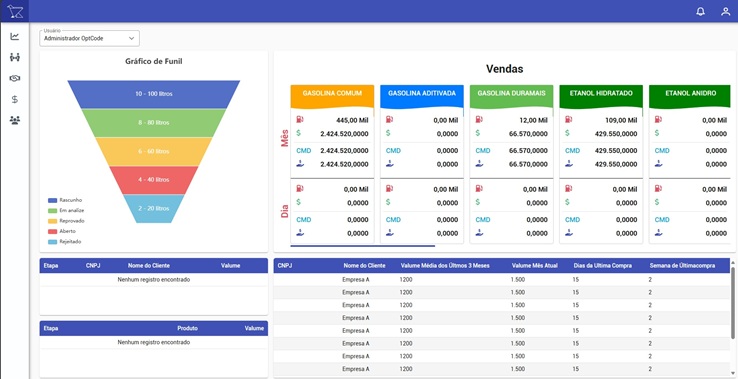Toggle the Rascunho legend item
738x379 pixels.
click(65, 200)
